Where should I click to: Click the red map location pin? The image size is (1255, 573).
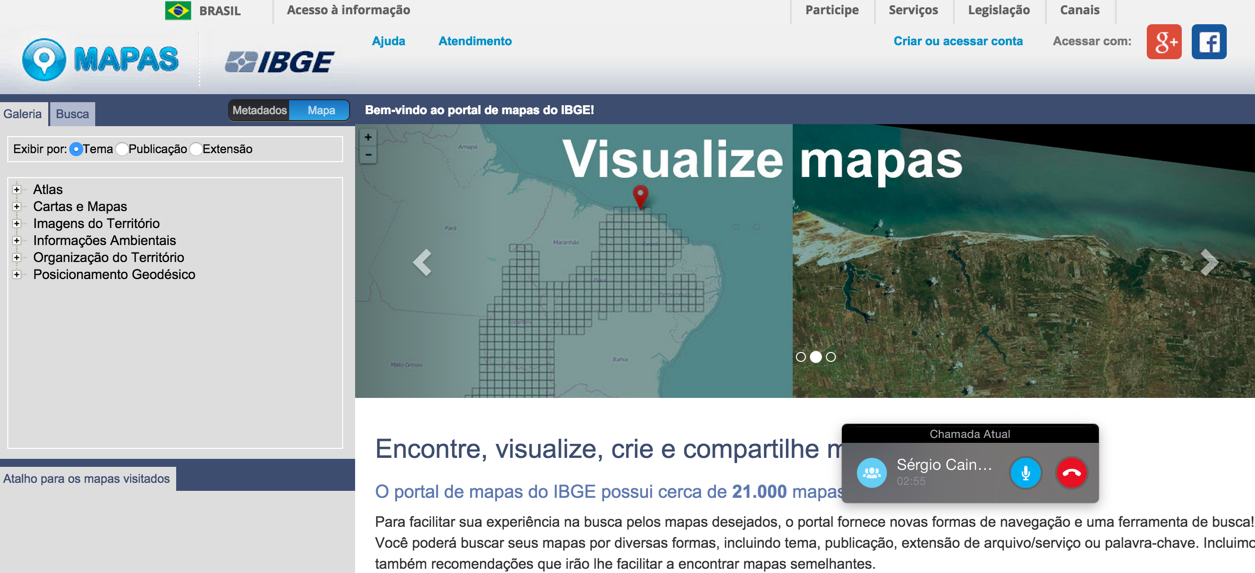pos(640,196)
